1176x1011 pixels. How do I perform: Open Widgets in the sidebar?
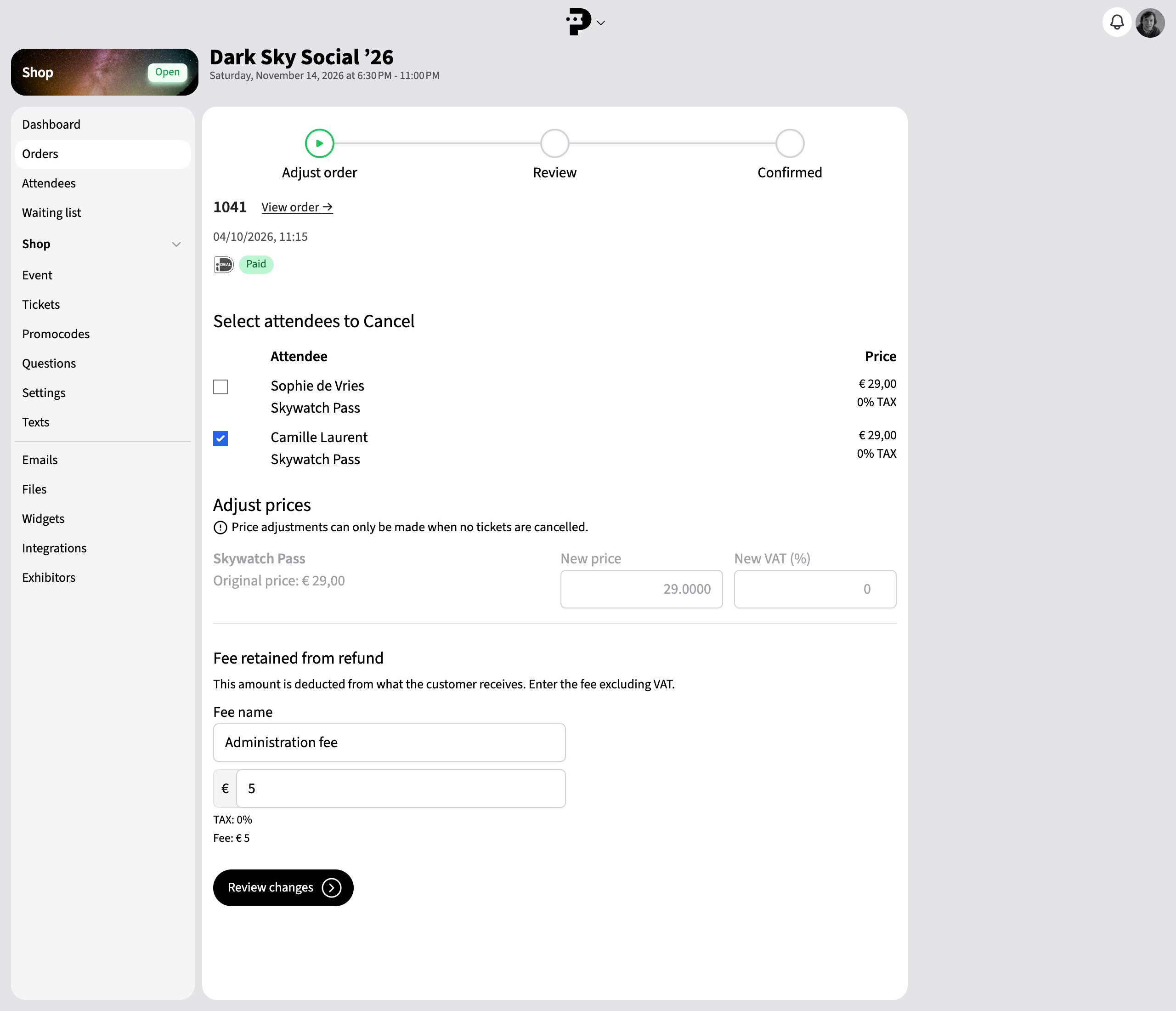click(103, 519)
